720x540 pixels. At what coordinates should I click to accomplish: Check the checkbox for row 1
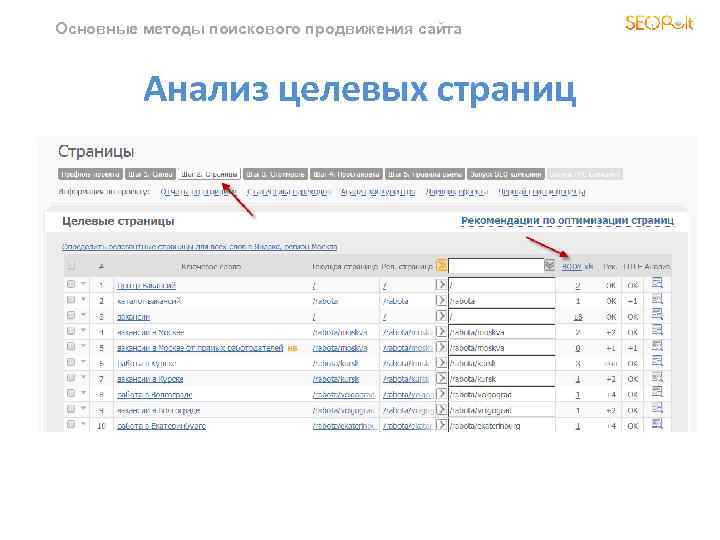click(x=71, y=284)
